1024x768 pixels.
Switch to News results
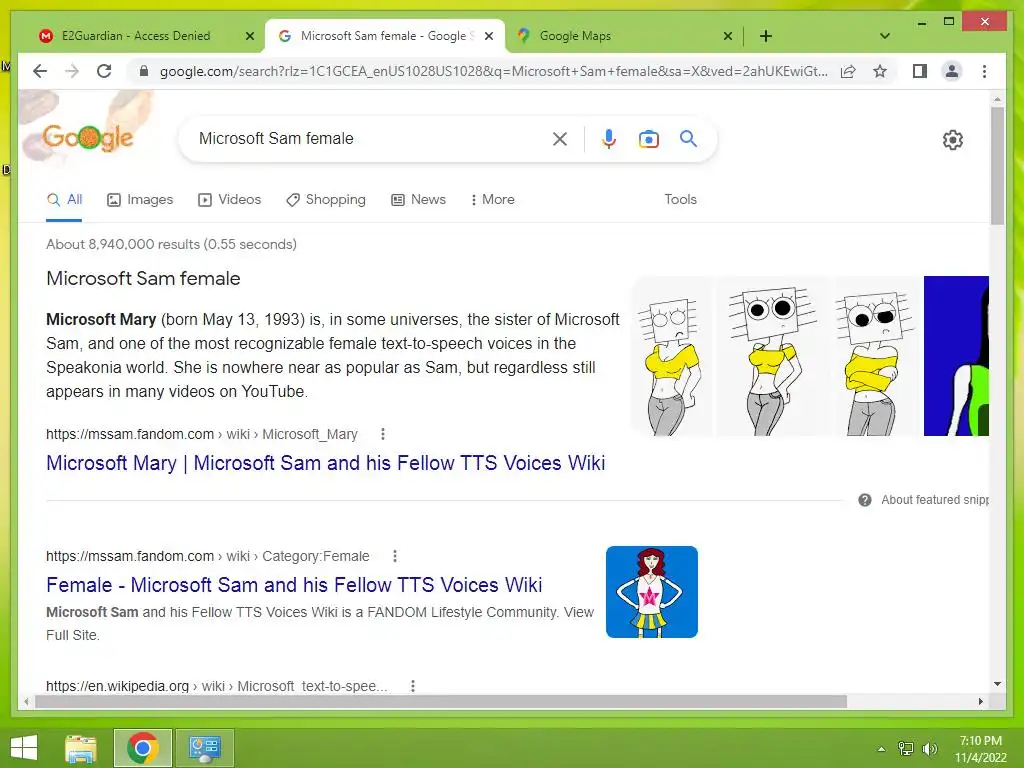419,200
